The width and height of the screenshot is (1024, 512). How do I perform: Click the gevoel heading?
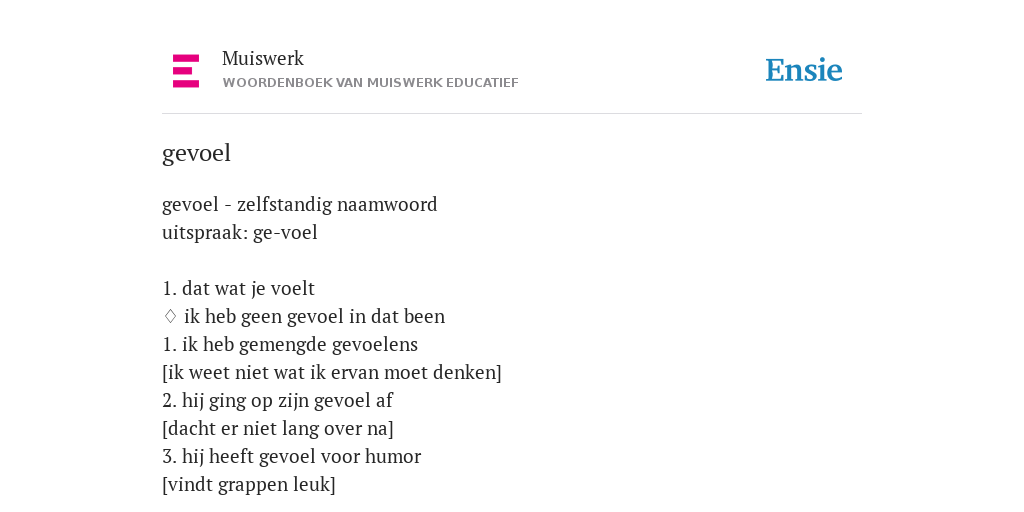(x=197, y=153)
